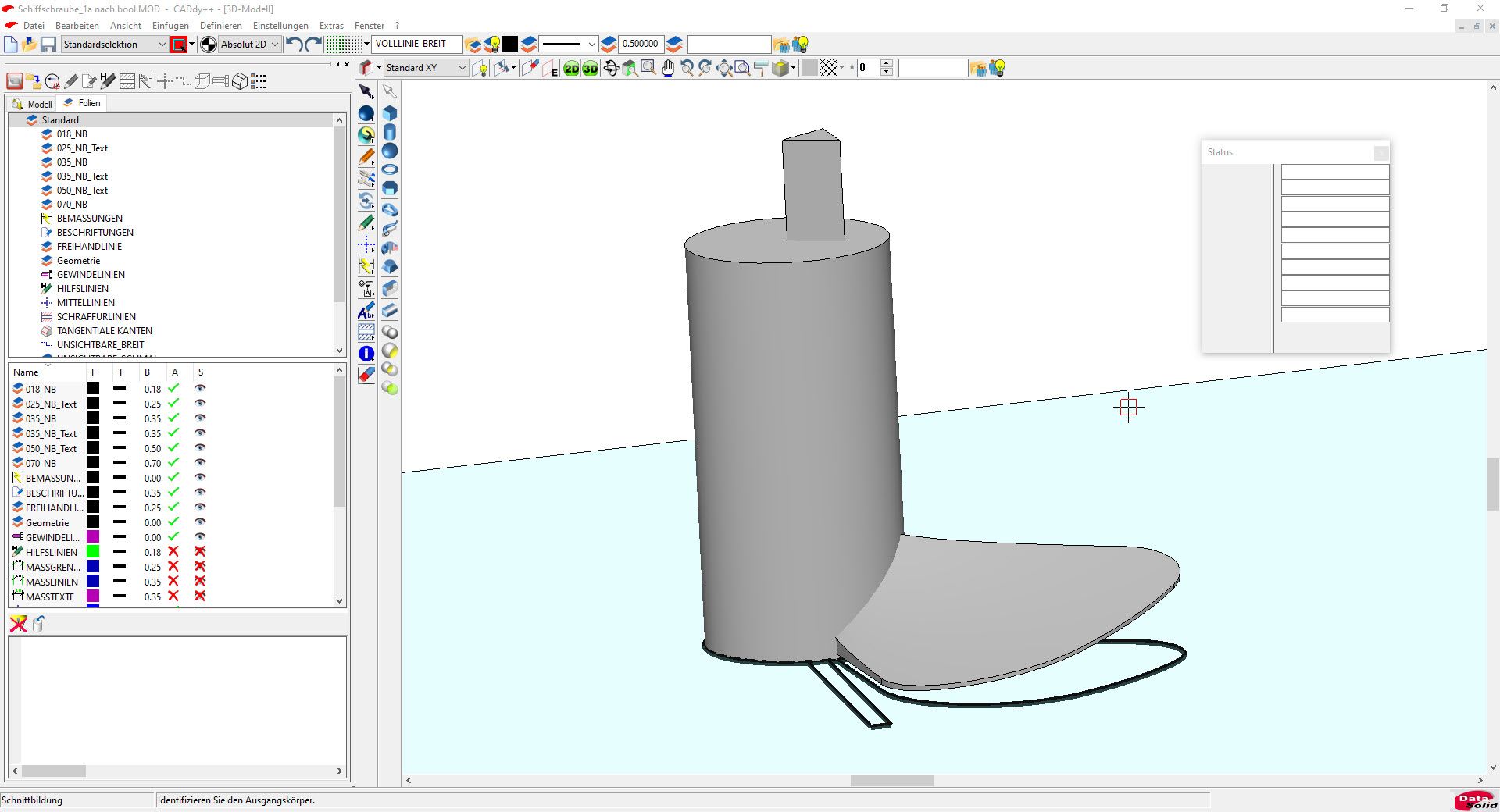This screenshot has width=1500, height=812.
Task: Create a cylinder solid from tool palette
Action: pyautogui.click(x=390, y=132)
